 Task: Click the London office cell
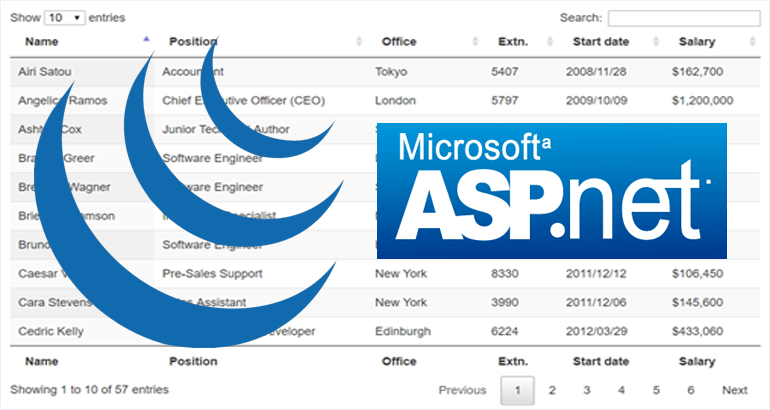pos(395,101)
